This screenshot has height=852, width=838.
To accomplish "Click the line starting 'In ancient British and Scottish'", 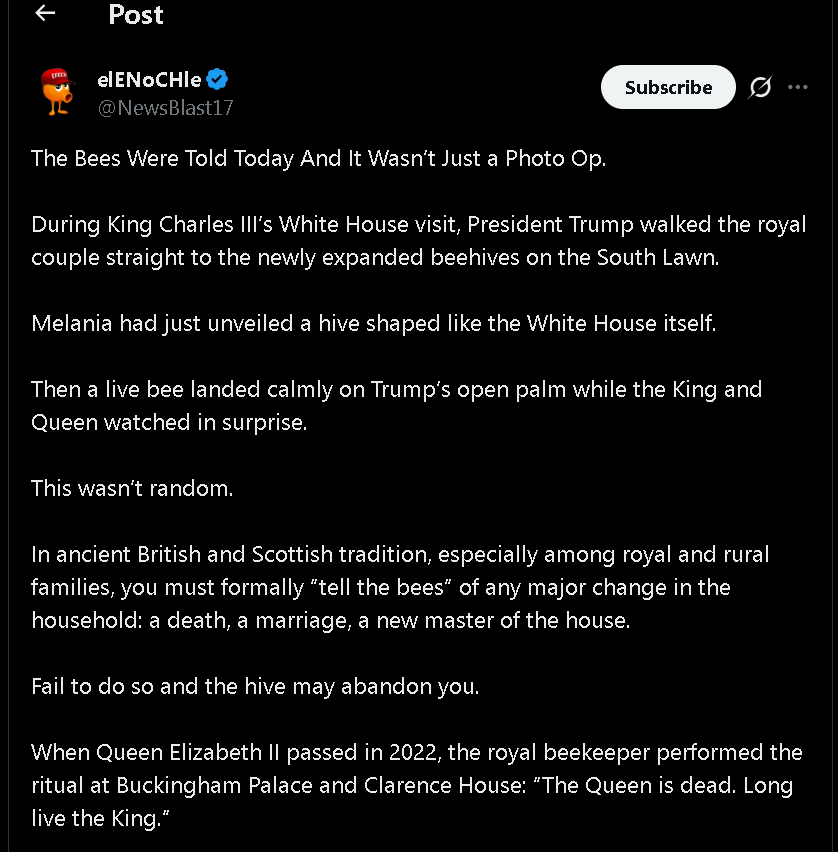I will (x=400, y=554).
